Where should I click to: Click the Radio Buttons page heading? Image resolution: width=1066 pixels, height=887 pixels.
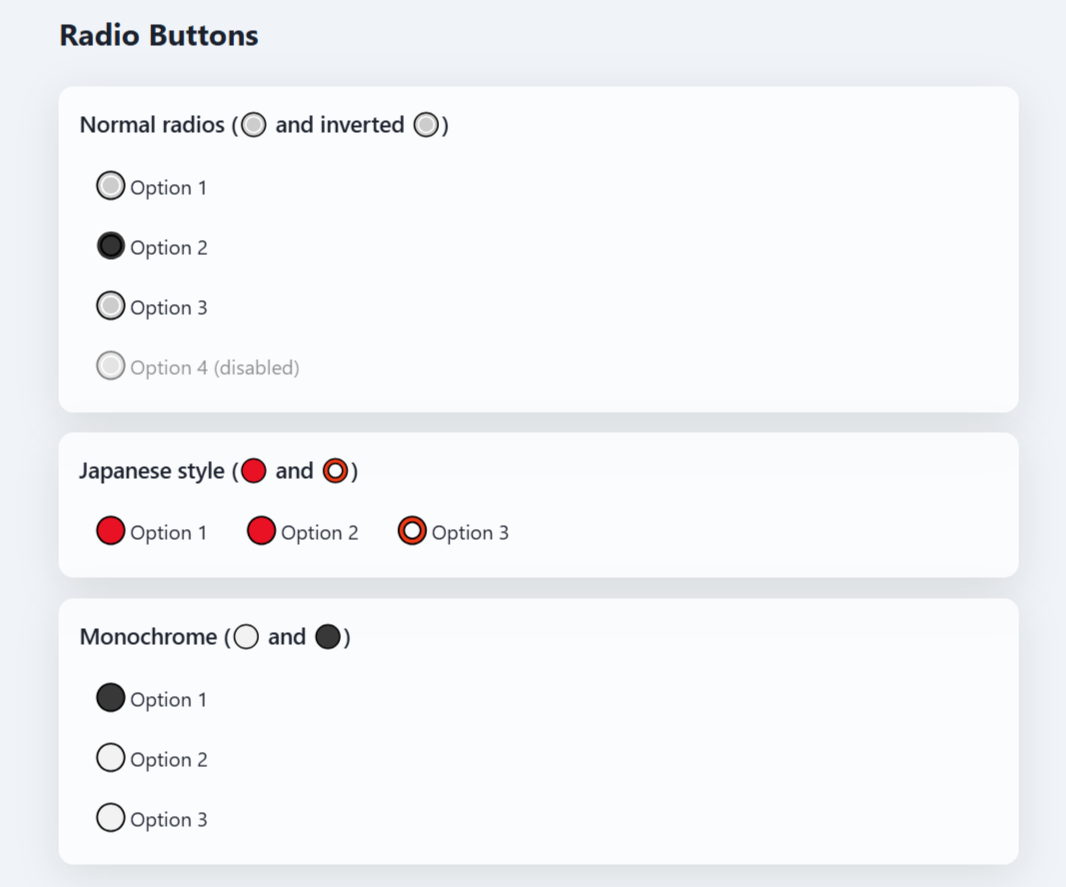point(158,35)
